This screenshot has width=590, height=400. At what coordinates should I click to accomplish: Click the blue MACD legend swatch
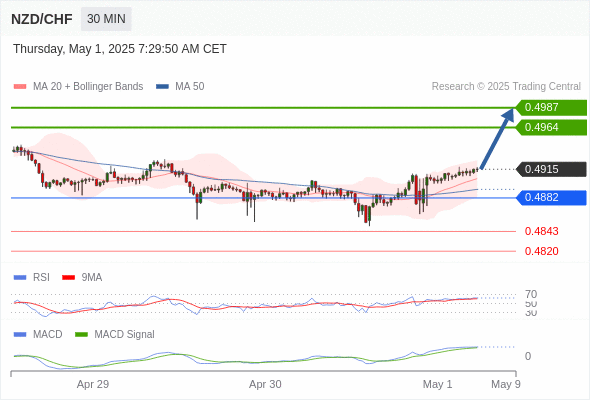click(20, 334)
